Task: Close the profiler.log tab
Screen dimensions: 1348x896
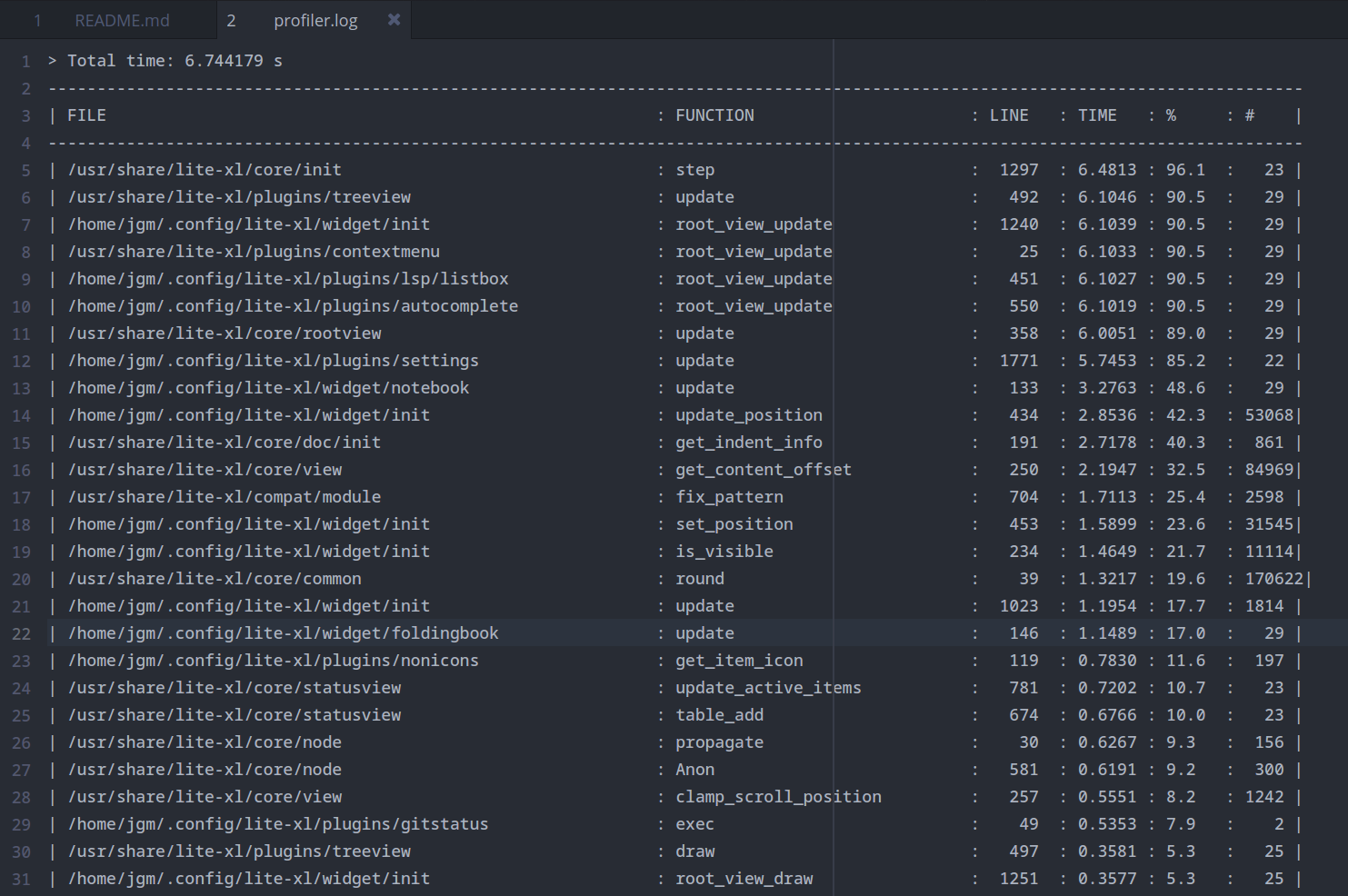Action: click(x=394, y=19)
